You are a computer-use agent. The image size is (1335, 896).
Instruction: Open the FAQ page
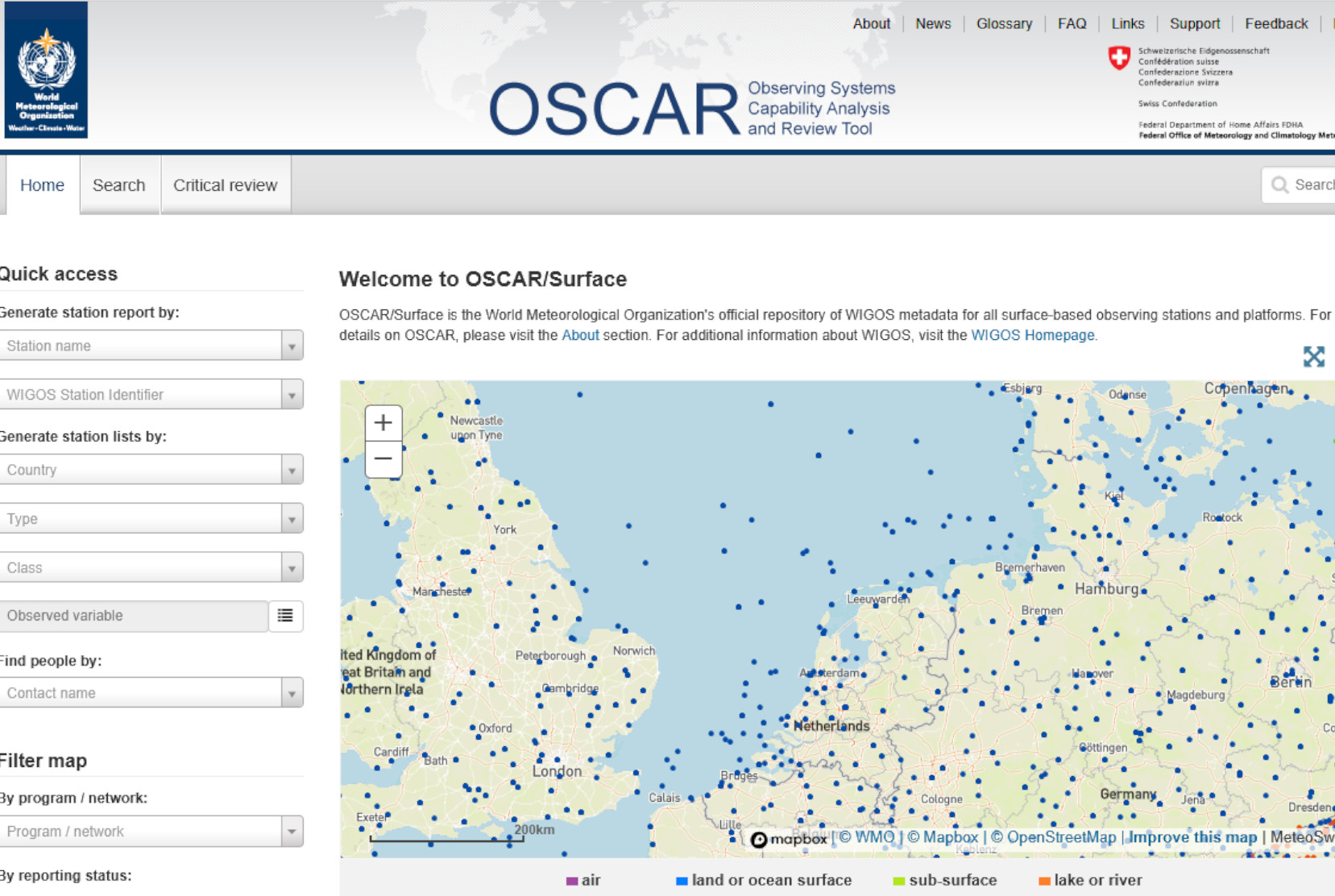(x=1072, y=23)
